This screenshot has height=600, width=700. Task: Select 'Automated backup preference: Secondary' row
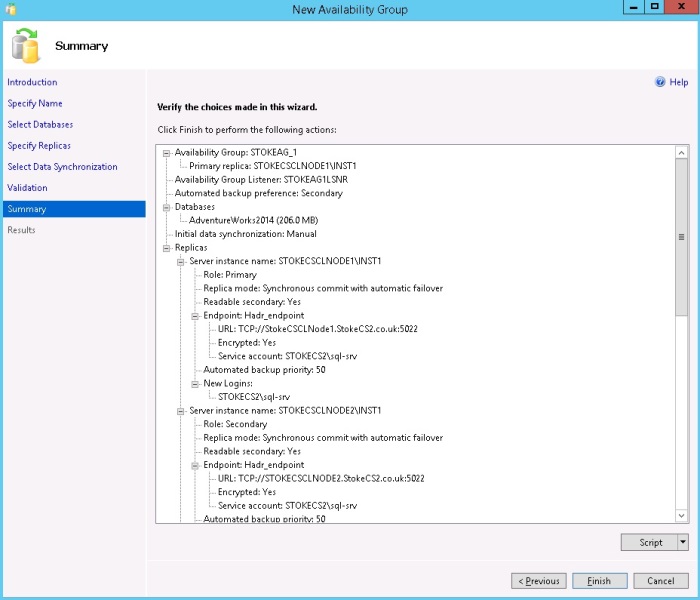click(x=258, y=193)
